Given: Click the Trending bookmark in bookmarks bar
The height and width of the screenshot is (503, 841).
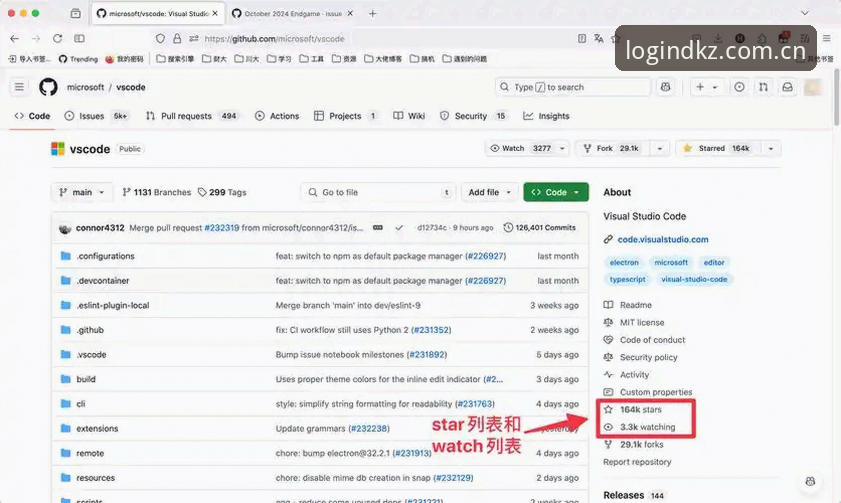Looking at the screenshot, I should [x=78, y=59].
